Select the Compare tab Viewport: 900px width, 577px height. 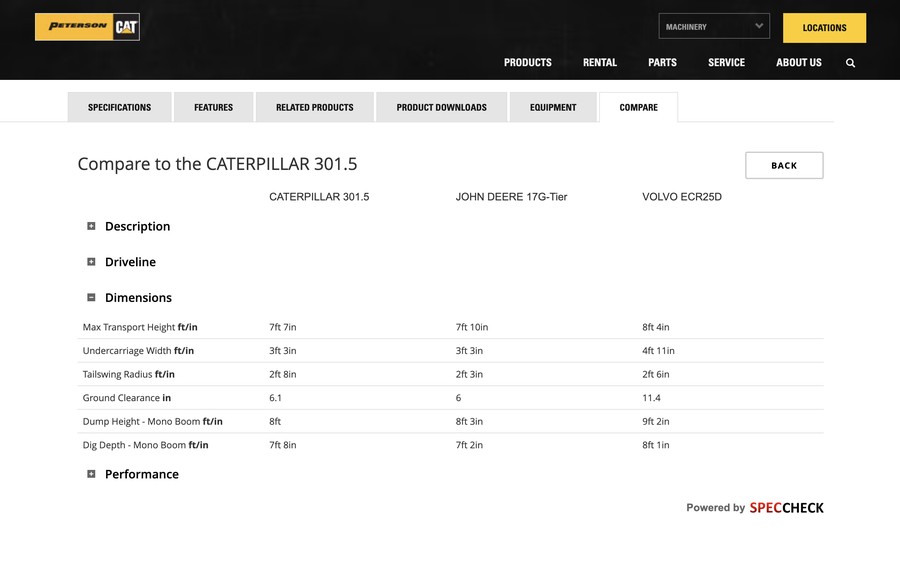click(x=638, y=107)
